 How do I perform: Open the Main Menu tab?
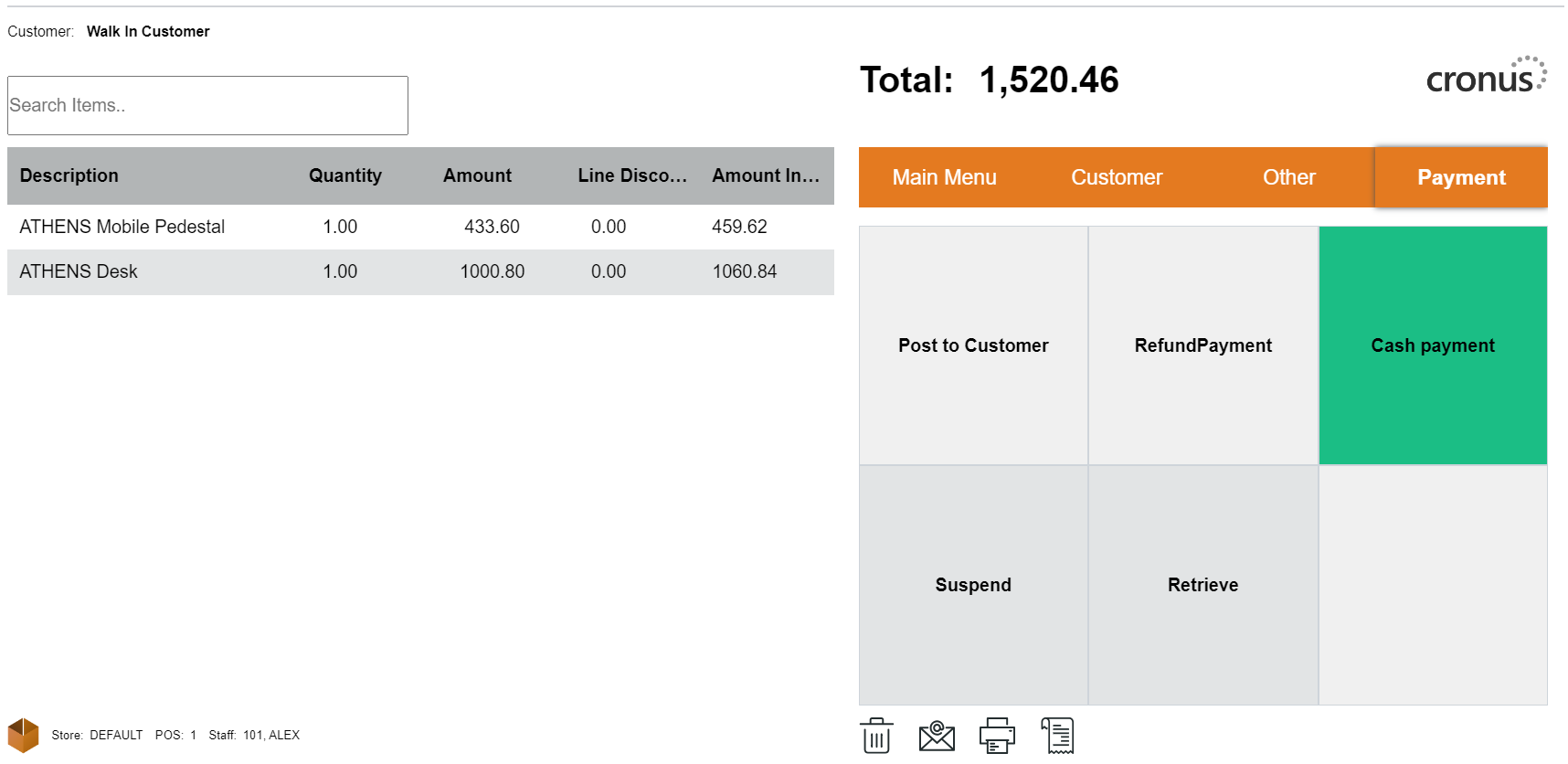(x=944, y=177)
